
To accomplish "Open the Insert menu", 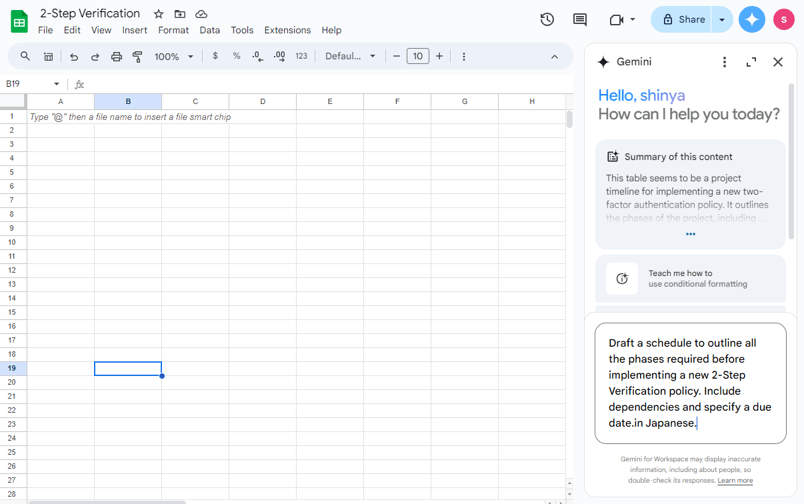I will 134,30.
